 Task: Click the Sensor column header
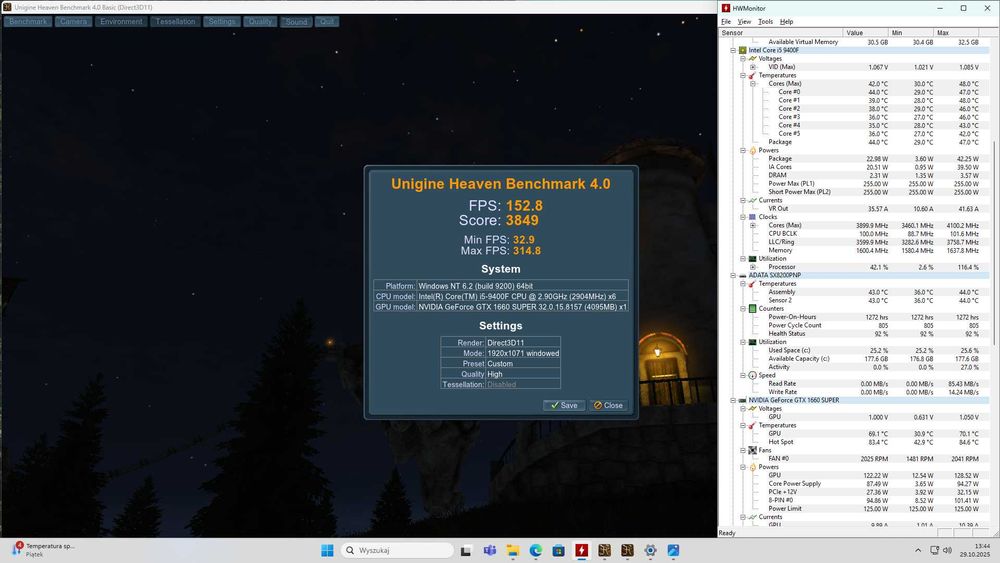pyautogui.click(x=781, y=33)
